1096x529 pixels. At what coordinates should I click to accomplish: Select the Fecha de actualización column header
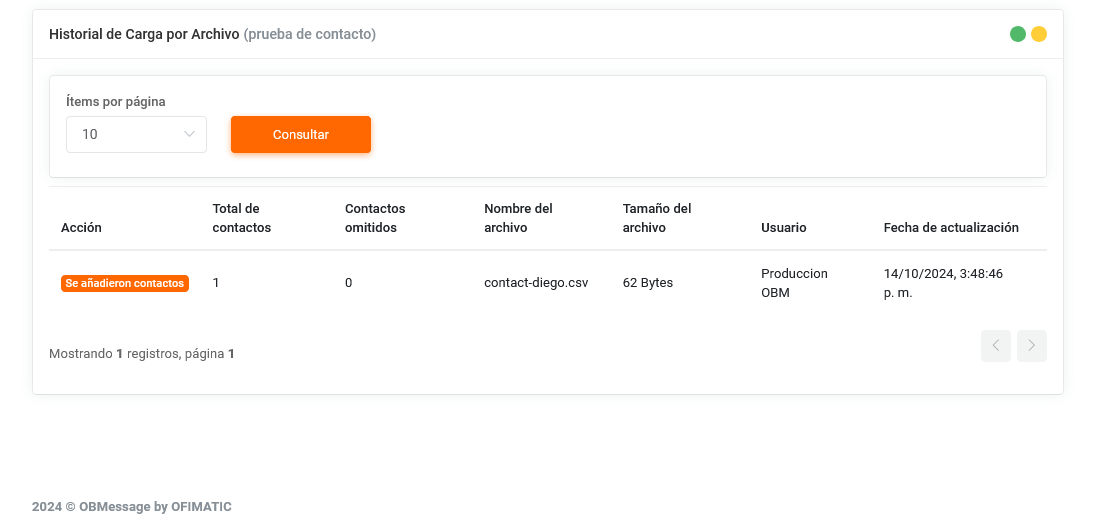pyautogui.click(x=950, y=227)
